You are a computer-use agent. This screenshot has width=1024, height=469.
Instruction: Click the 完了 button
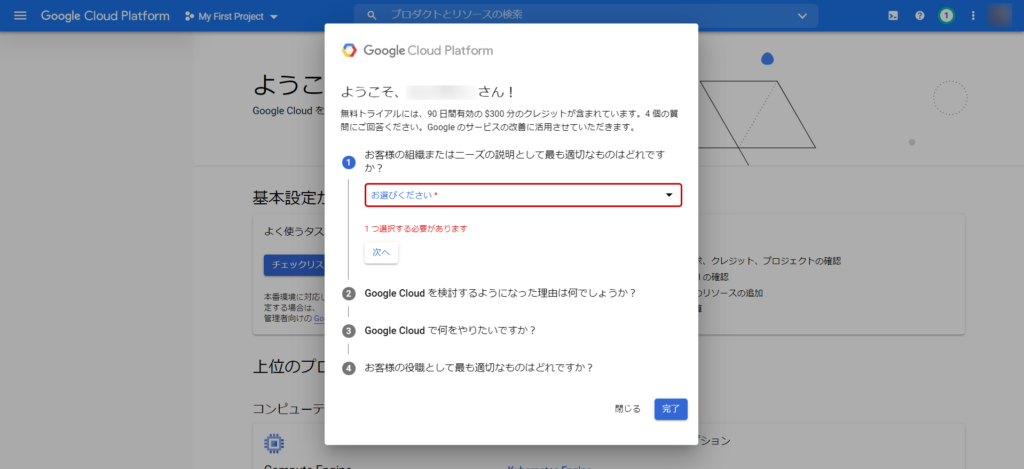click(671, 409)
